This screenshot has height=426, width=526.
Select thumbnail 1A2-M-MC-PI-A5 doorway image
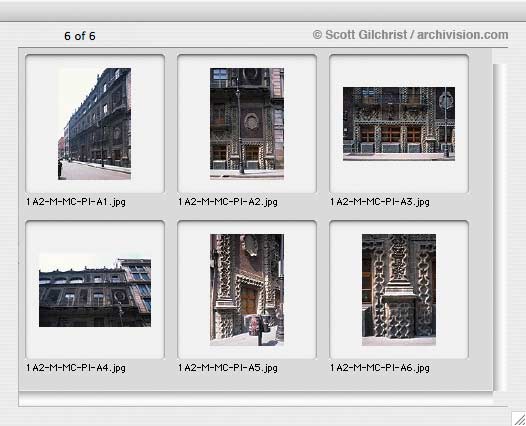point(247,290)
